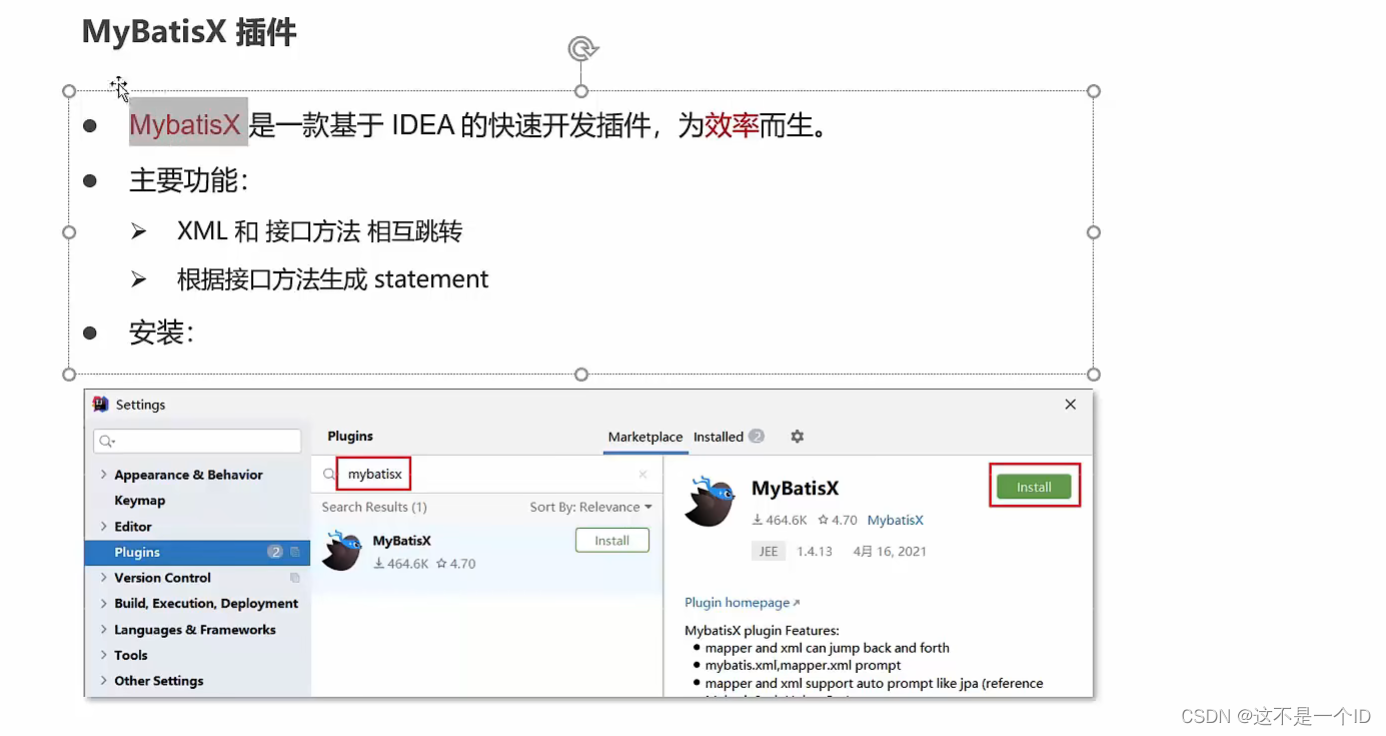This screenshot has width=1386, height=736.
Task: Expand Version Control settings node
Action: pos(104,578)
